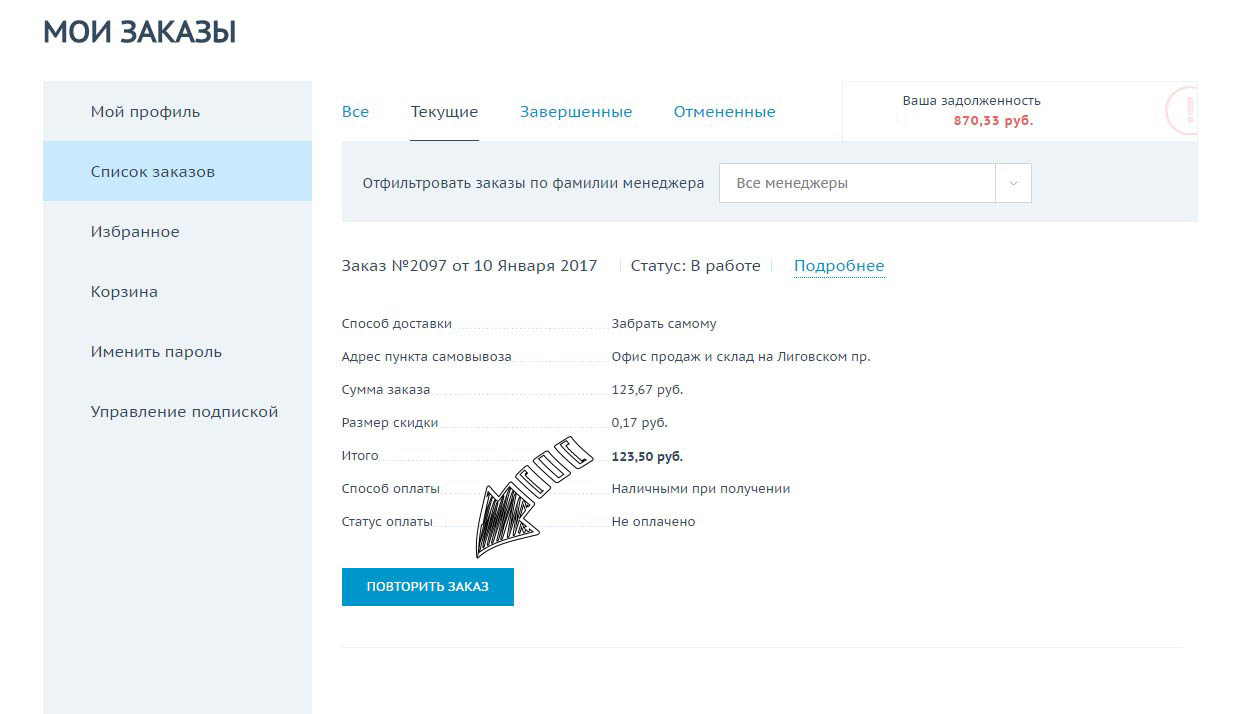The image size is (1239, 714).
Task: Open the manager filter dropdown arrow
Action: (1013, 184)
